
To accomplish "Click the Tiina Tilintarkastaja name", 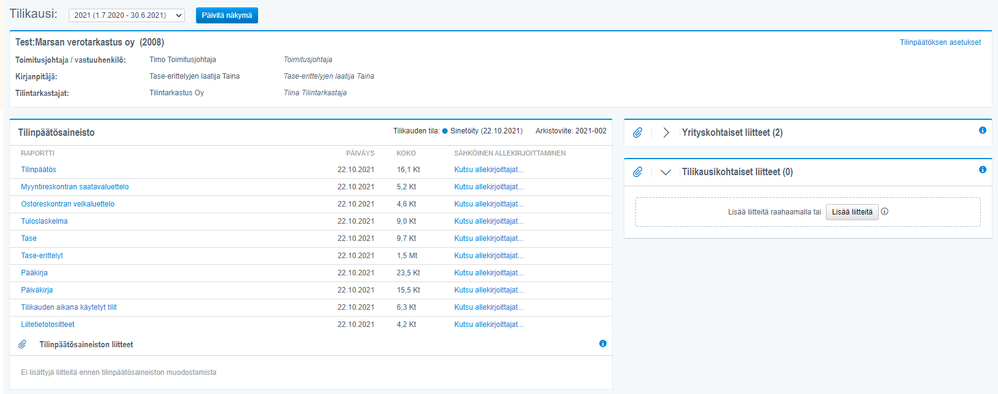I will coord(316,93).
